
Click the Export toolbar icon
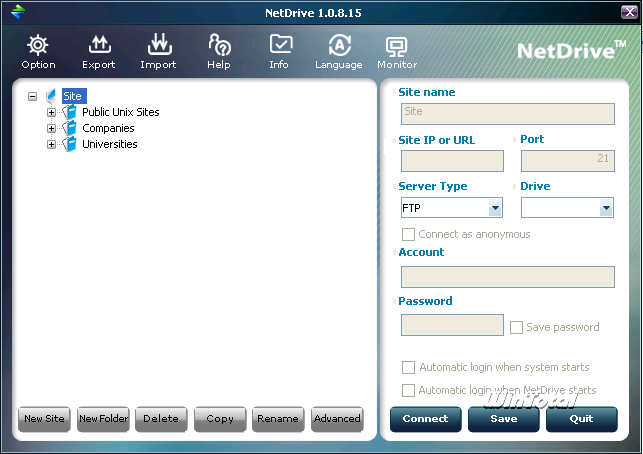pyautogui.click(x=100, y=45)
